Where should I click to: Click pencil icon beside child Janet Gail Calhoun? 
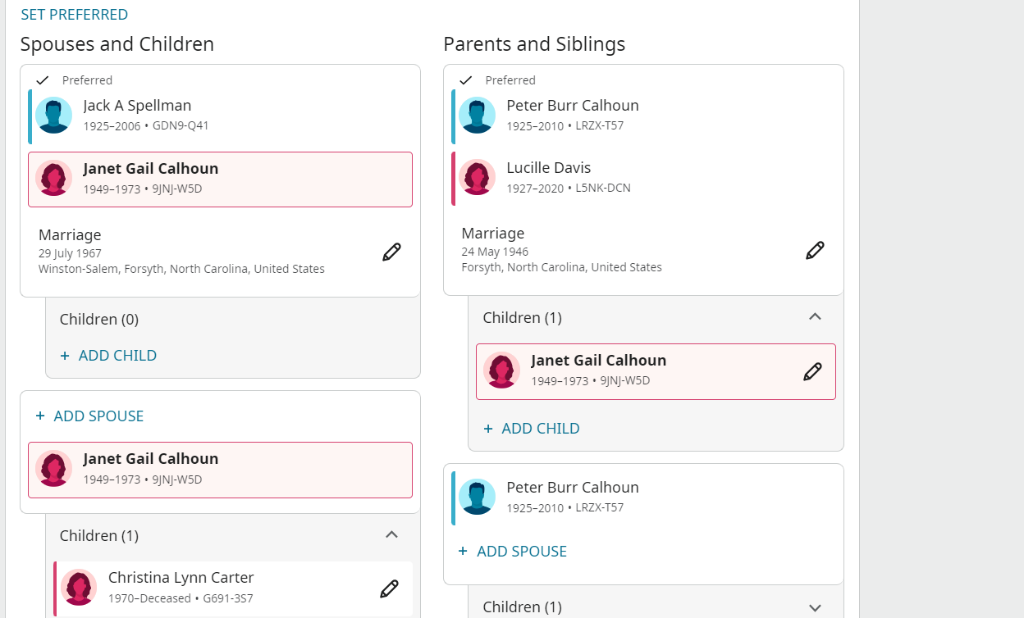click(x=813, y=372)
